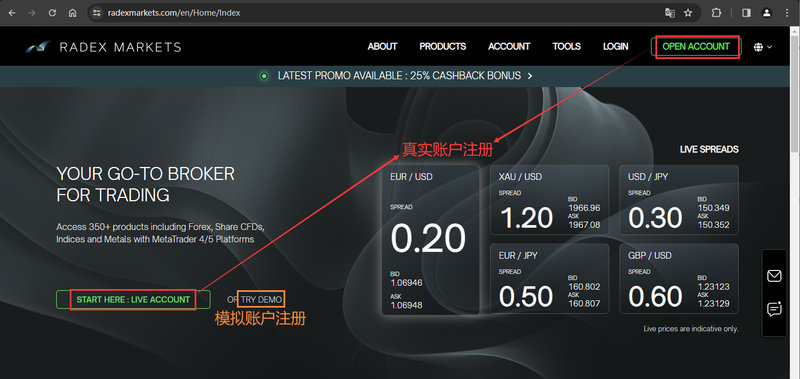Screen dimensions: 800x379
Task: Click EUR/JPY ask price 160.807
Action: coord(584,304)
